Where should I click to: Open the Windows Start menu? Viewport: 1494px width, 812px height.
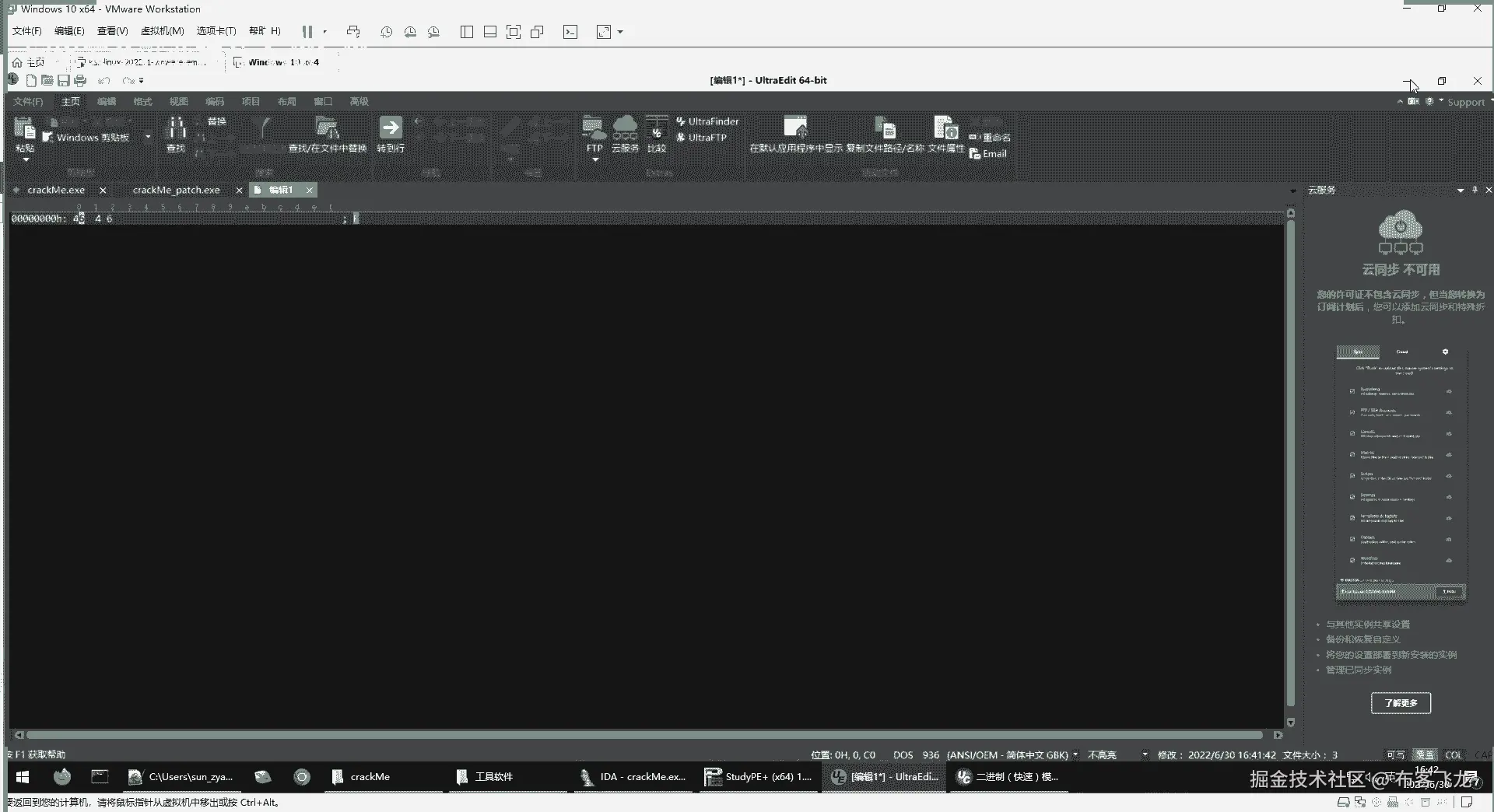click(x=23, y=777)
